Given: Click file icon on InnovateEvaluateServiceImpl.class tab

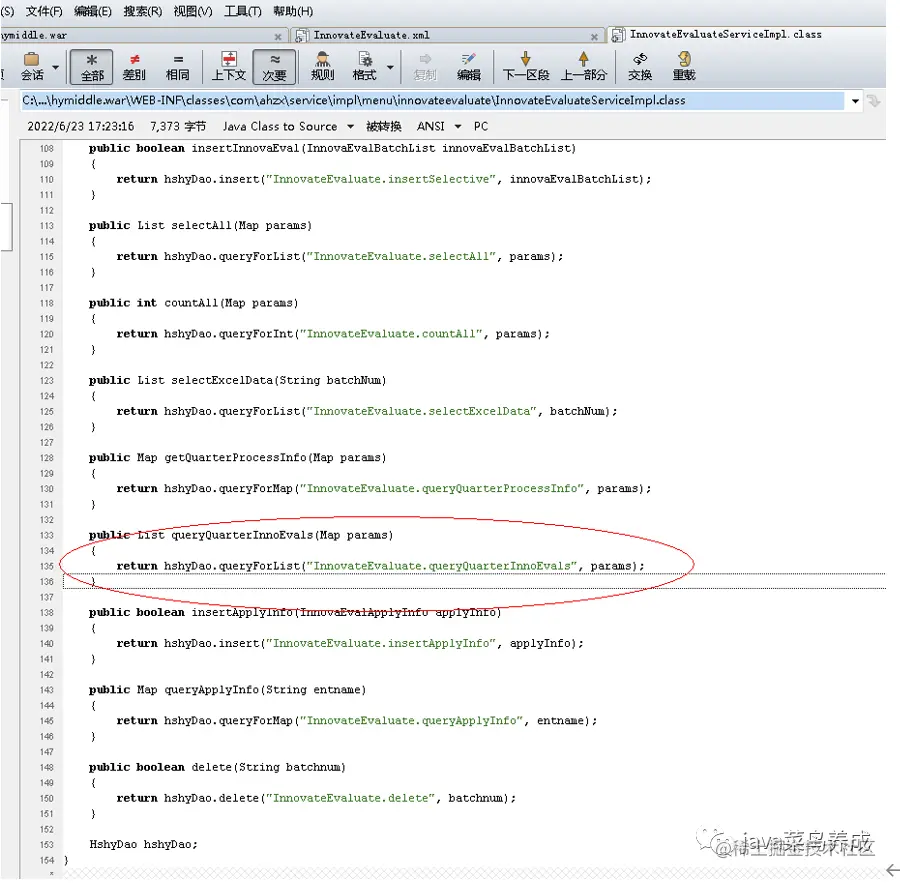Looking at the screenshot, I should (618, 35).
